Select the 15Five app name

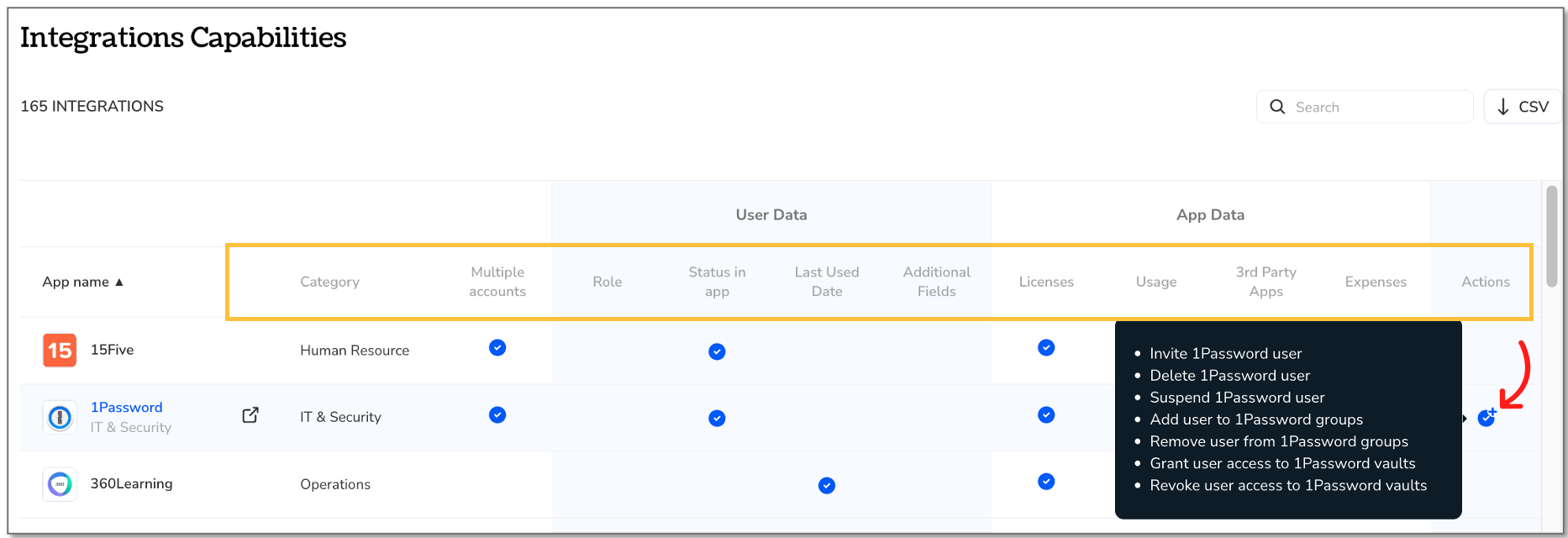click(x=113, y=350)
